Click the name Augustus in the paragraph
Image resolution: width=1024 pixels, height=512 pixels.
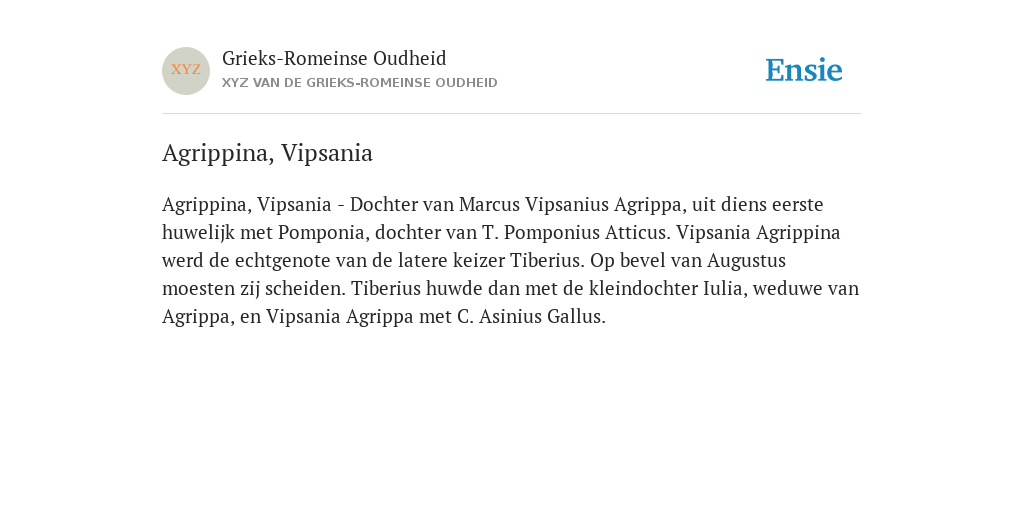point(746,261)
